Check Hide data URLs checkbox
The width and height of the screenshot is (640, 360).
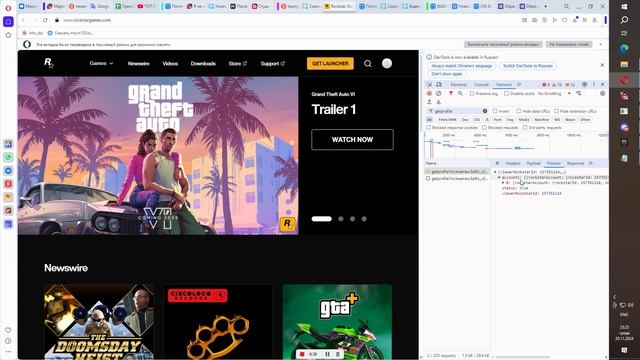519,111
